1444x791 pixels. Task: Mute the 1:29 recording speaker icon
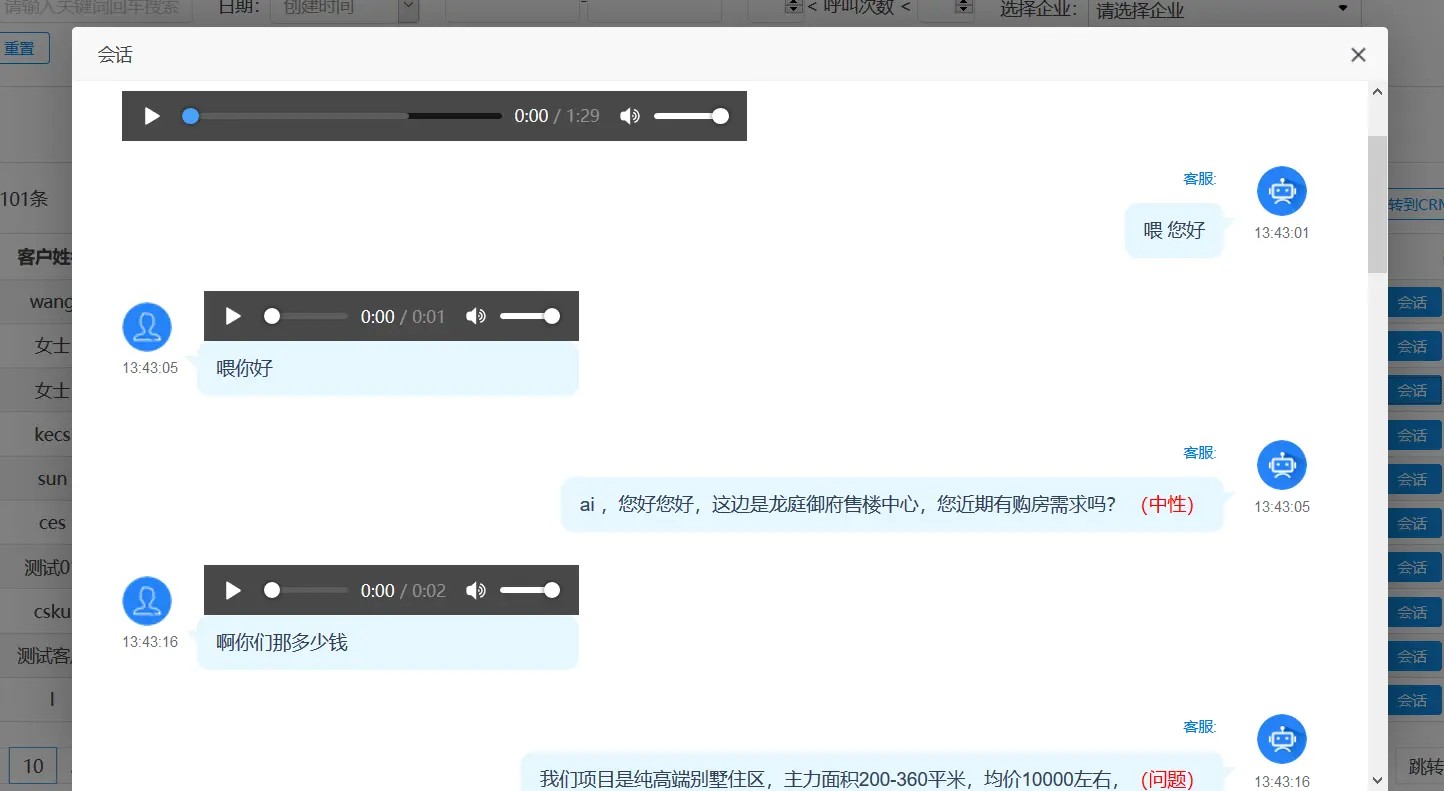click(630, 116)
